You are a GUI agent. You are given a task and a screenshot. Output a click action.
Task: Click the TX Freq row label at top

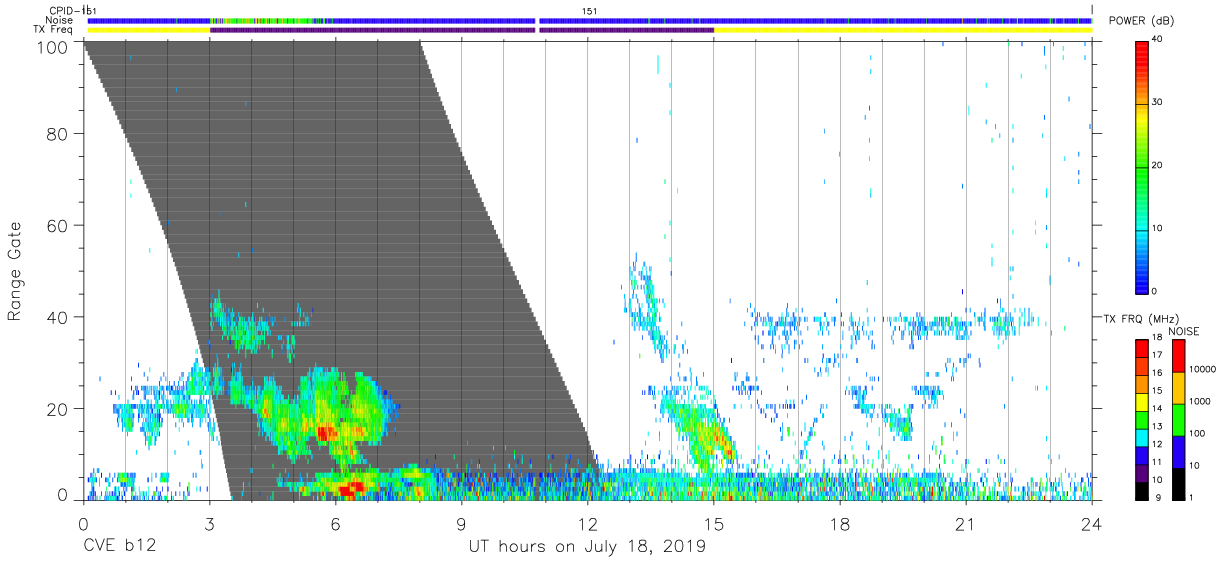54,30
